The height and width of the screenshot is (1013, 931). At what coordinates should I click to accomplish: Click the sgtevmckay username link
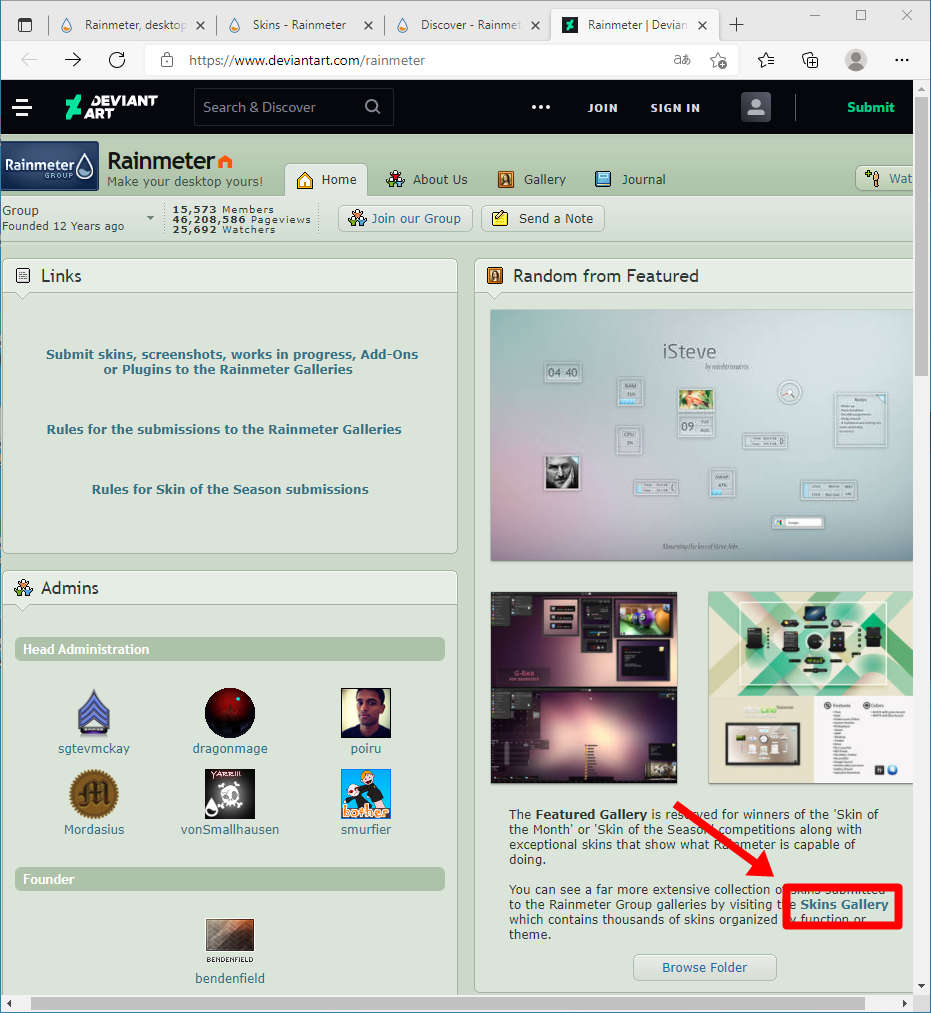(94, 748)
